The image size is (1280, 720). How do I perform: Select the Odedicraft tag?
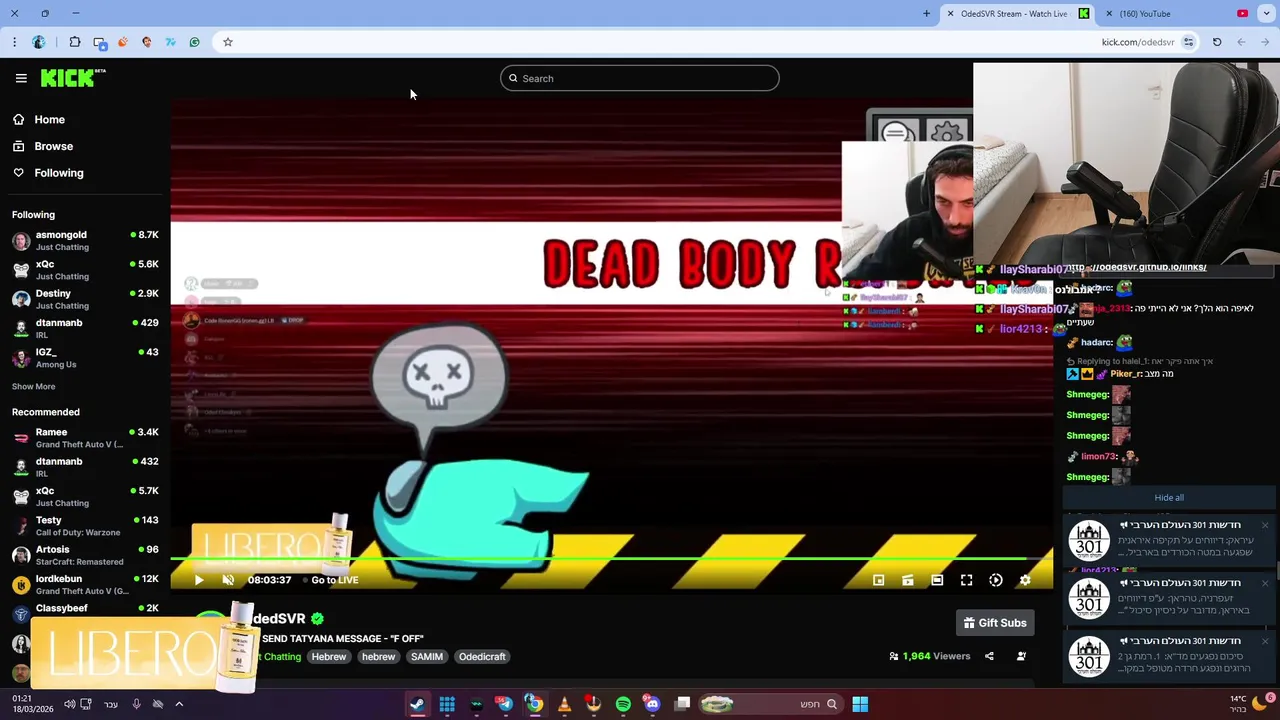[x=482, y=657]
